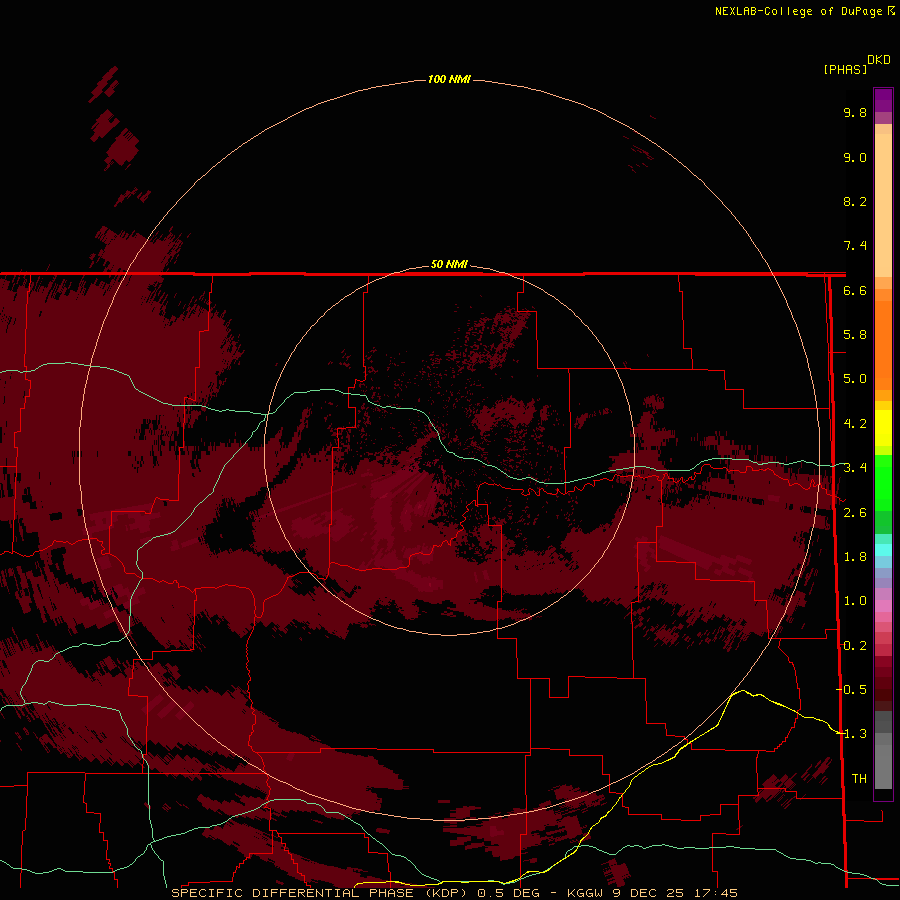Image resolution: width=900 pixels, height=900 pixels.
Task: Click the -0.5 value on the color scale
Action: click(x=851, y=690)
